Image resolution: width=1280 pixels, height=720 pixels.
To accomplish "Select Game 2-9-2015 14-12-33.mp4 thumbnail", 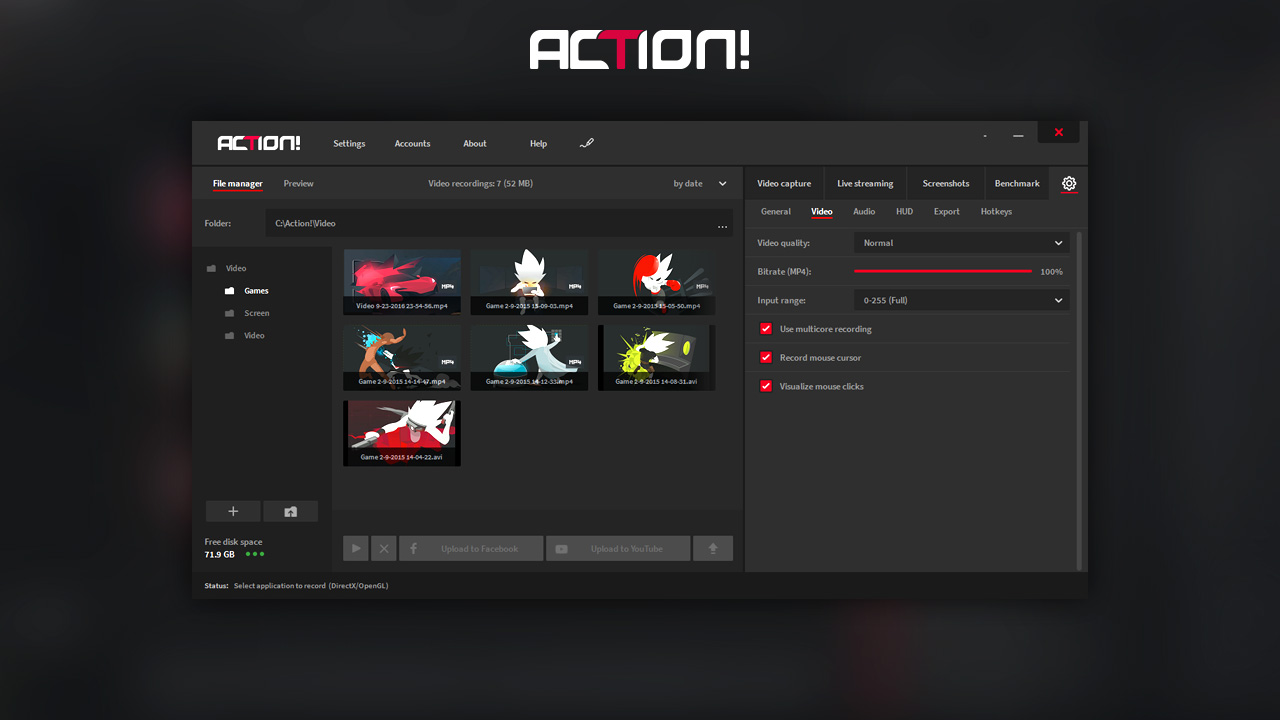I will click(x=529, y=357).
